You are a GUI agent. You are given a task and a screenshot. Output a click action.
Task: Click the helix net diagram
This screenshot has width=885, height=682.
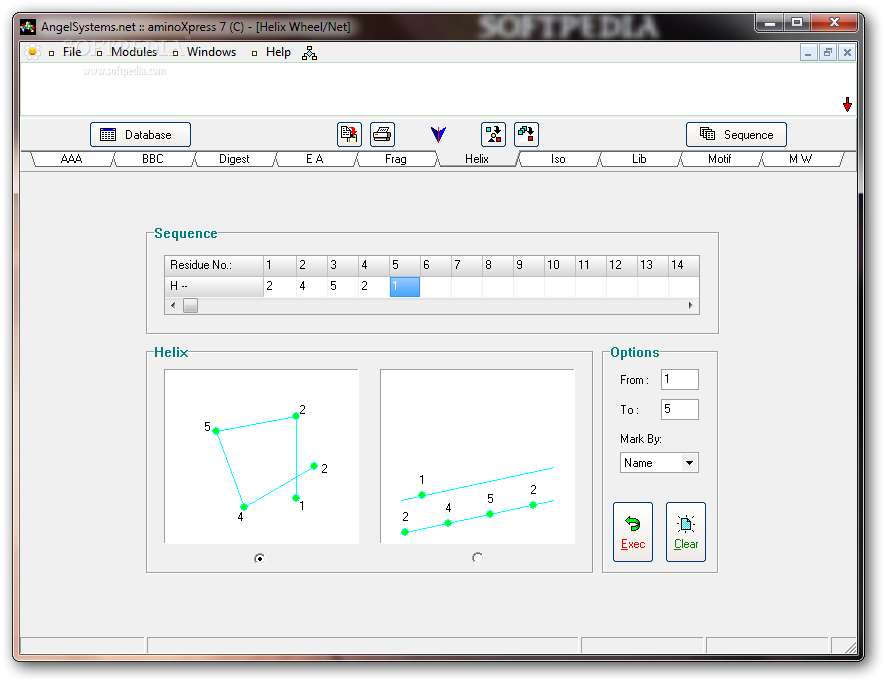[477, 456]
